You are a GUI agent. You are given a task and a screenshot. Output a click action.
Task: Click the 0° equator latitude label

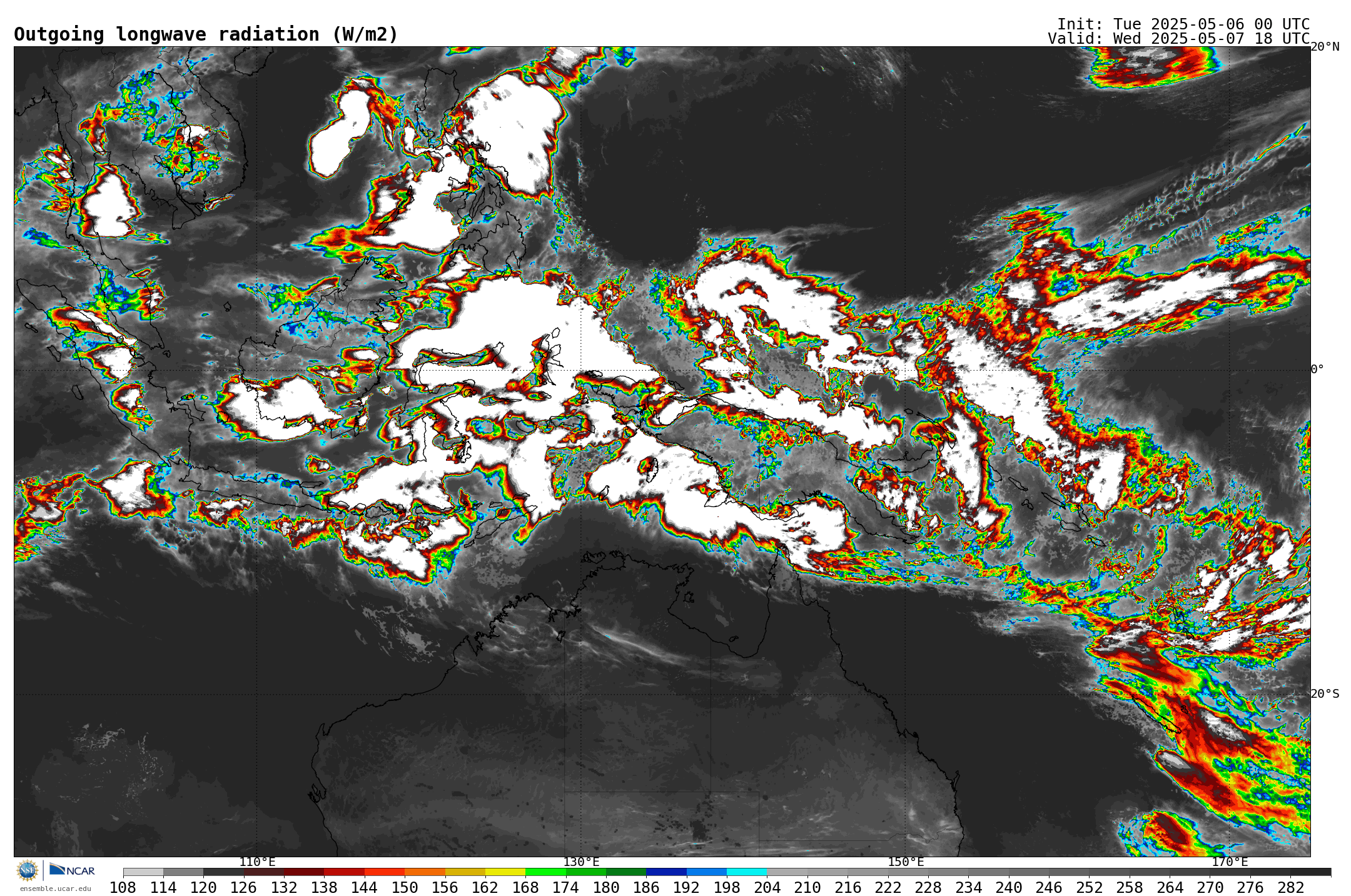[x=1317, y=370]
